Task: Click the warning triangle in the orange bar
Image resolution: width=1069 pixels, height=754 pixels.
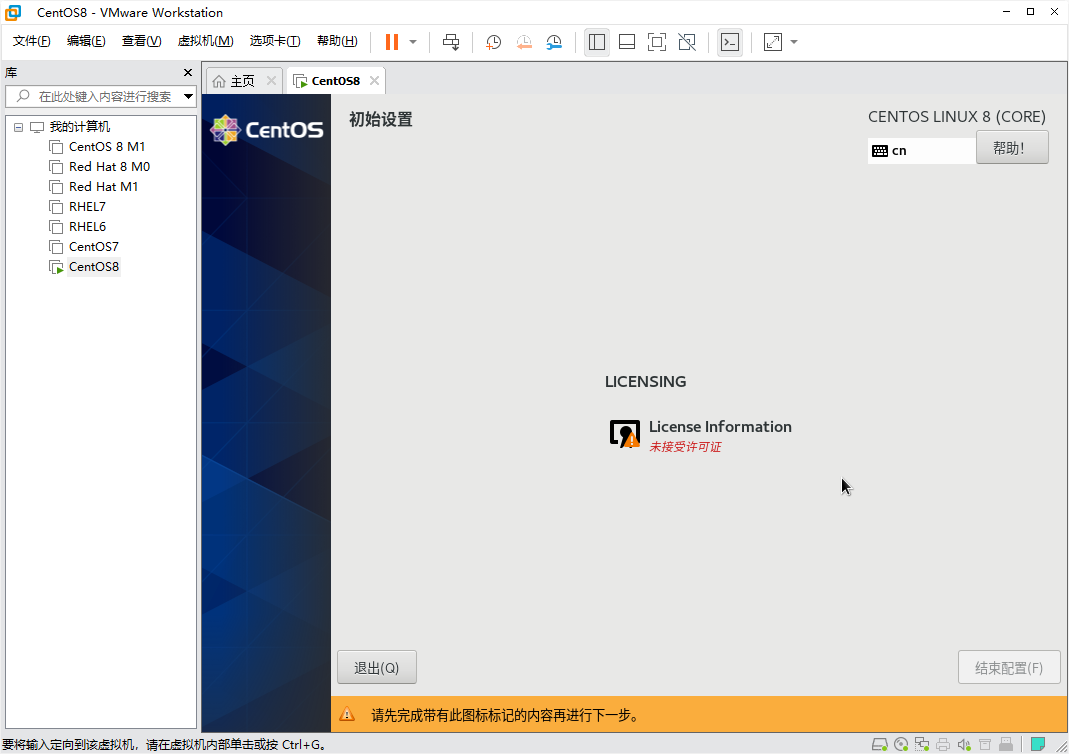Action: click(347, 714)
